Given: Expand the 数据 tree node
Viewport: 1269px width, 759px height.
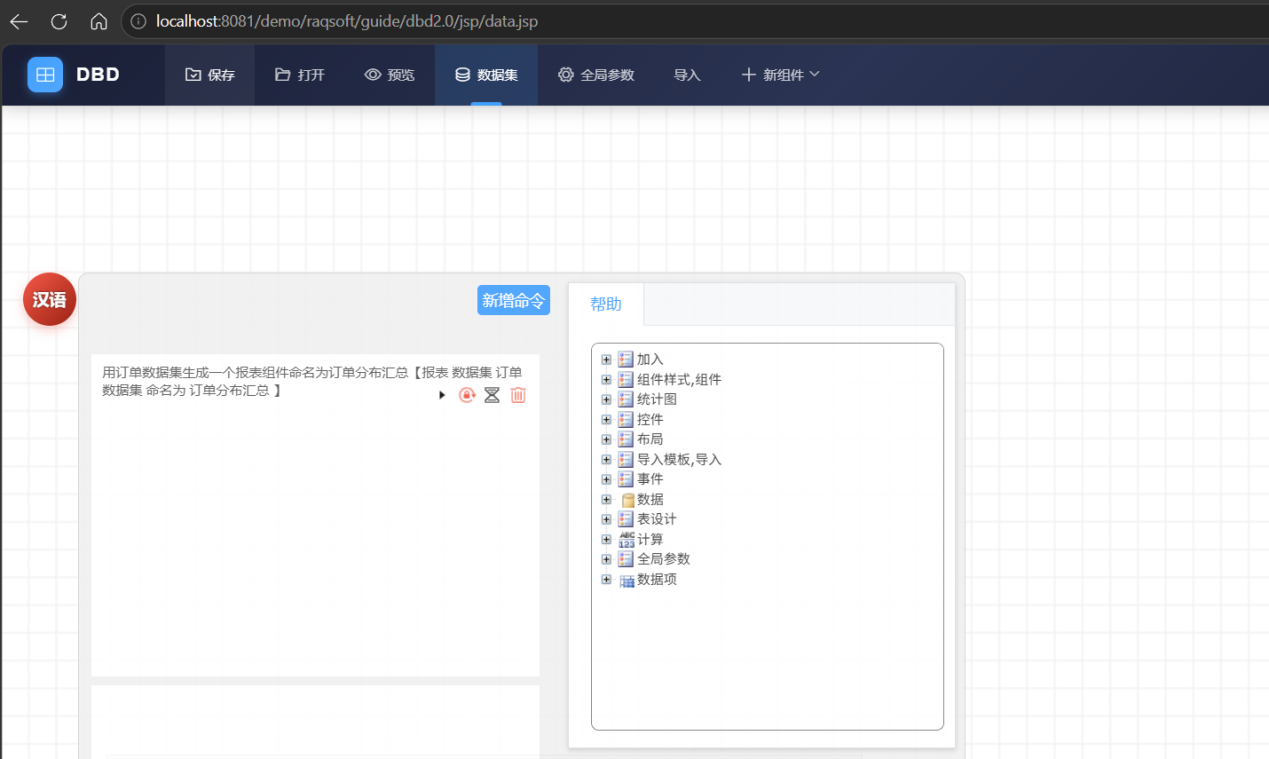Looking at the screenshot, I should pyautogui.click(x=606, y=499).
